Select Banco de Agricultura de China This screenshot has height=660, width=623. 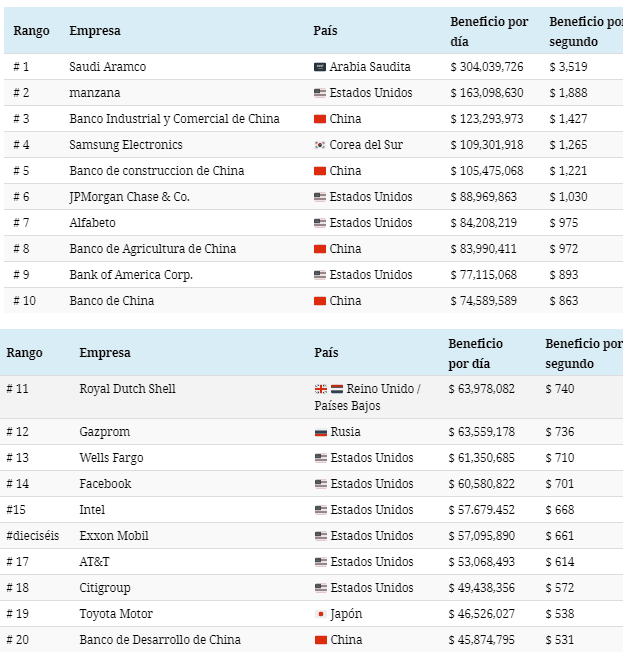point(152,249)
